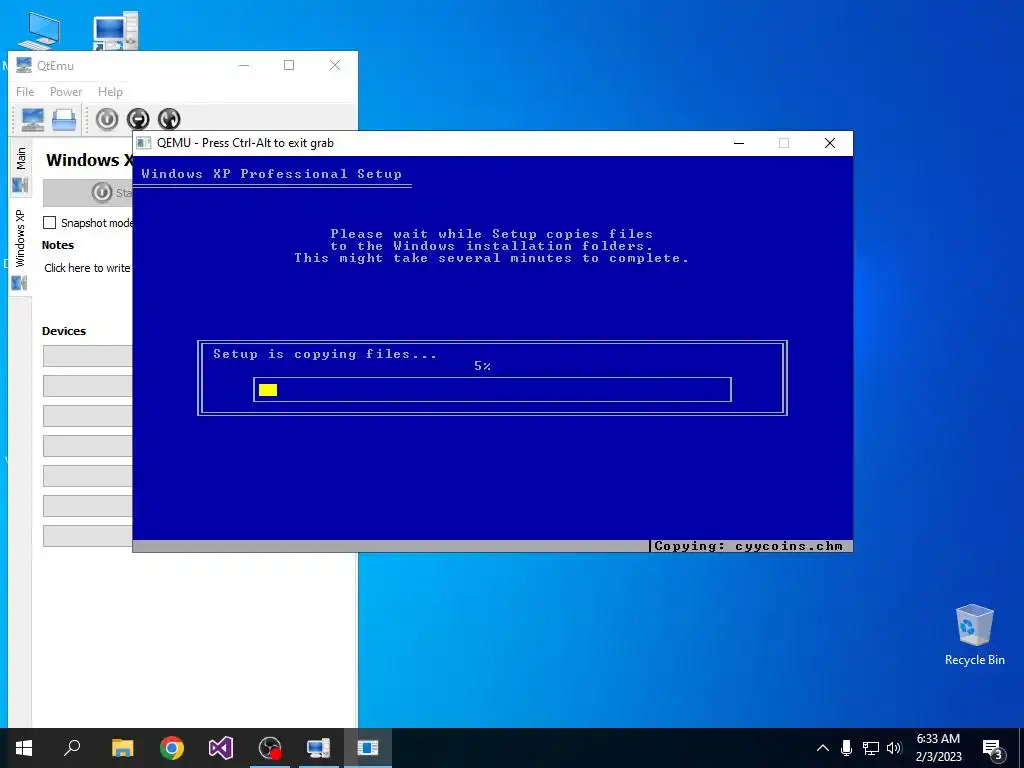Click the power start toolbar icon in QtEmu
Viewport: 1024px width, 768px height.
(x=106, y=119)
